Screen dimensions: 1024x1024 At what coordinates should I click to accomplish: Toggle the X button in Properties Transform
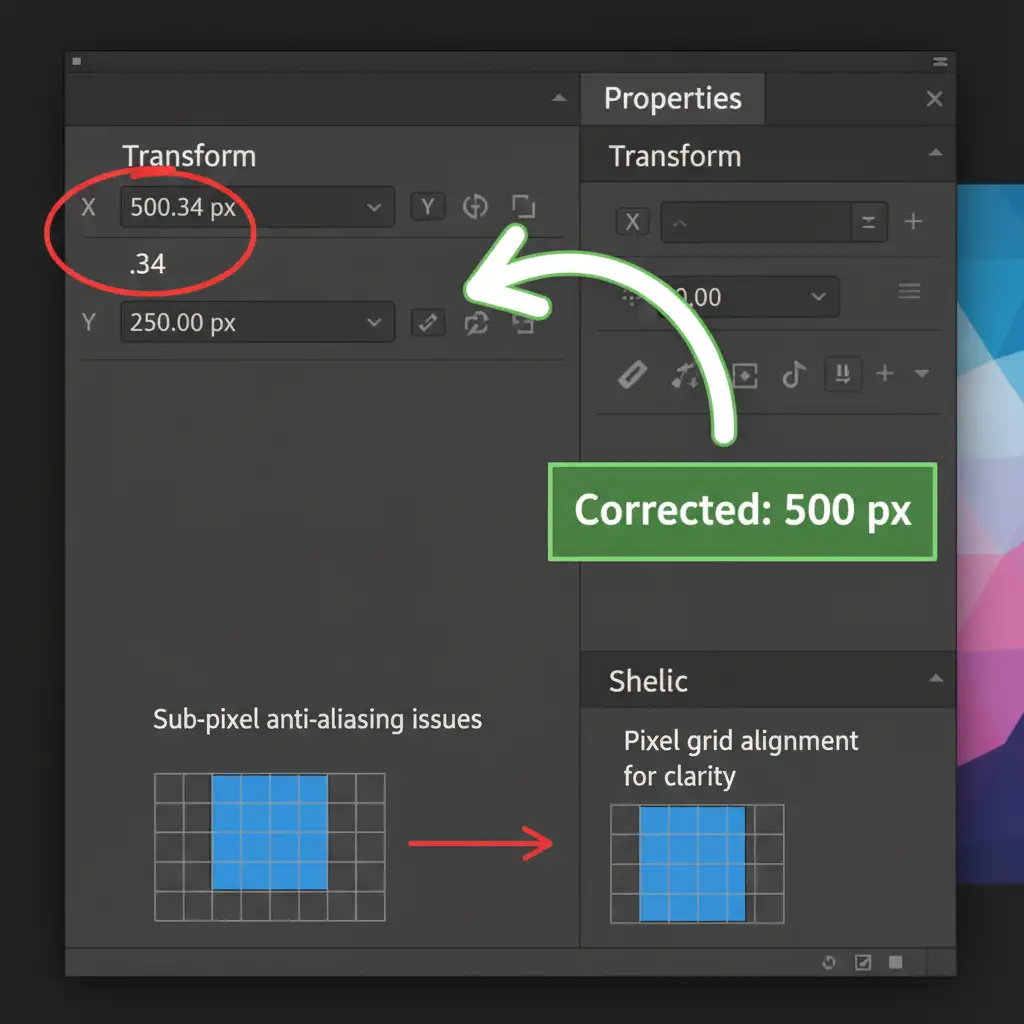[x=632, y=222]
